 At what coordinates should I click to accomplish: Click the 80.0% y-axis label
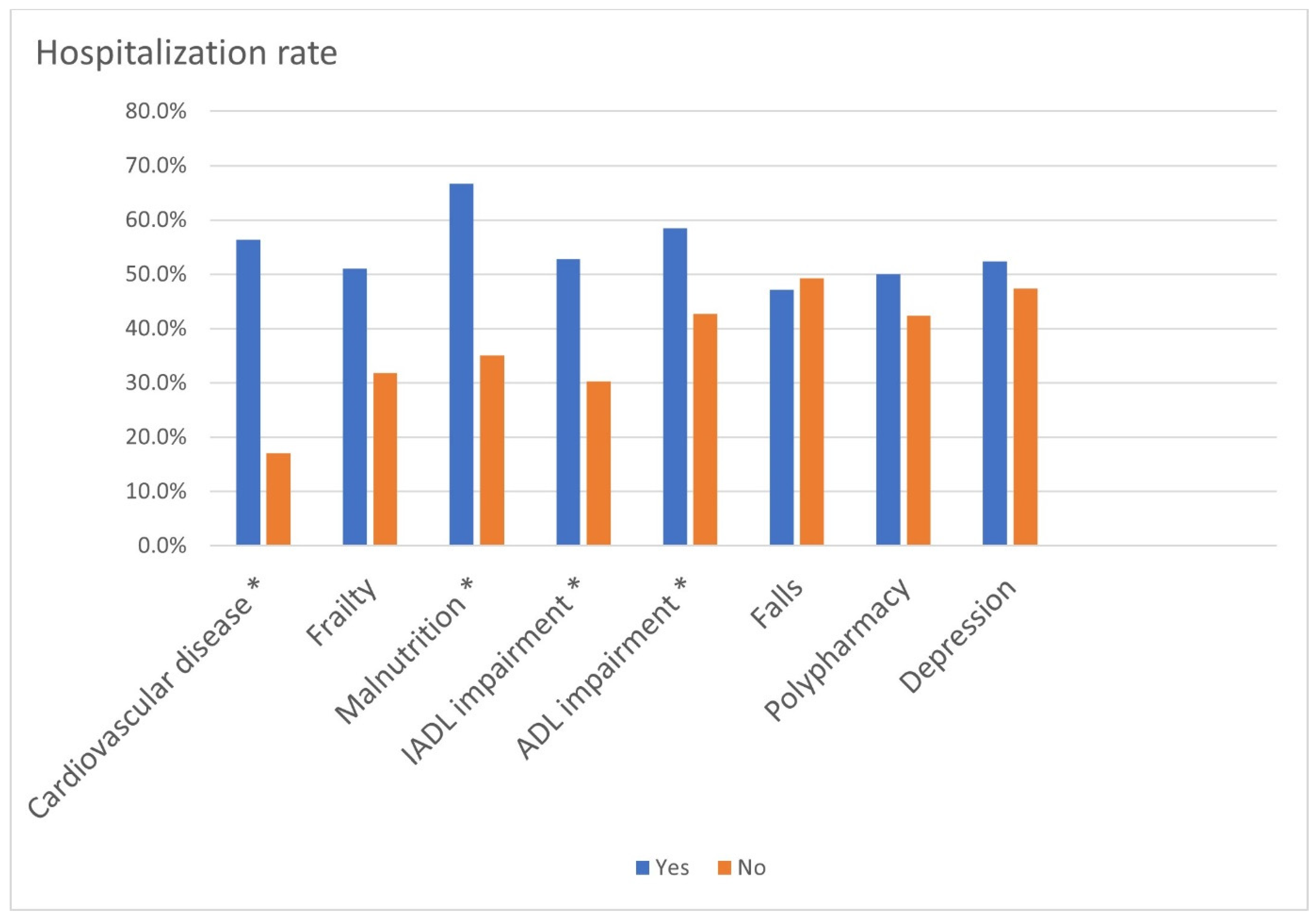click(x=156, y=111)
